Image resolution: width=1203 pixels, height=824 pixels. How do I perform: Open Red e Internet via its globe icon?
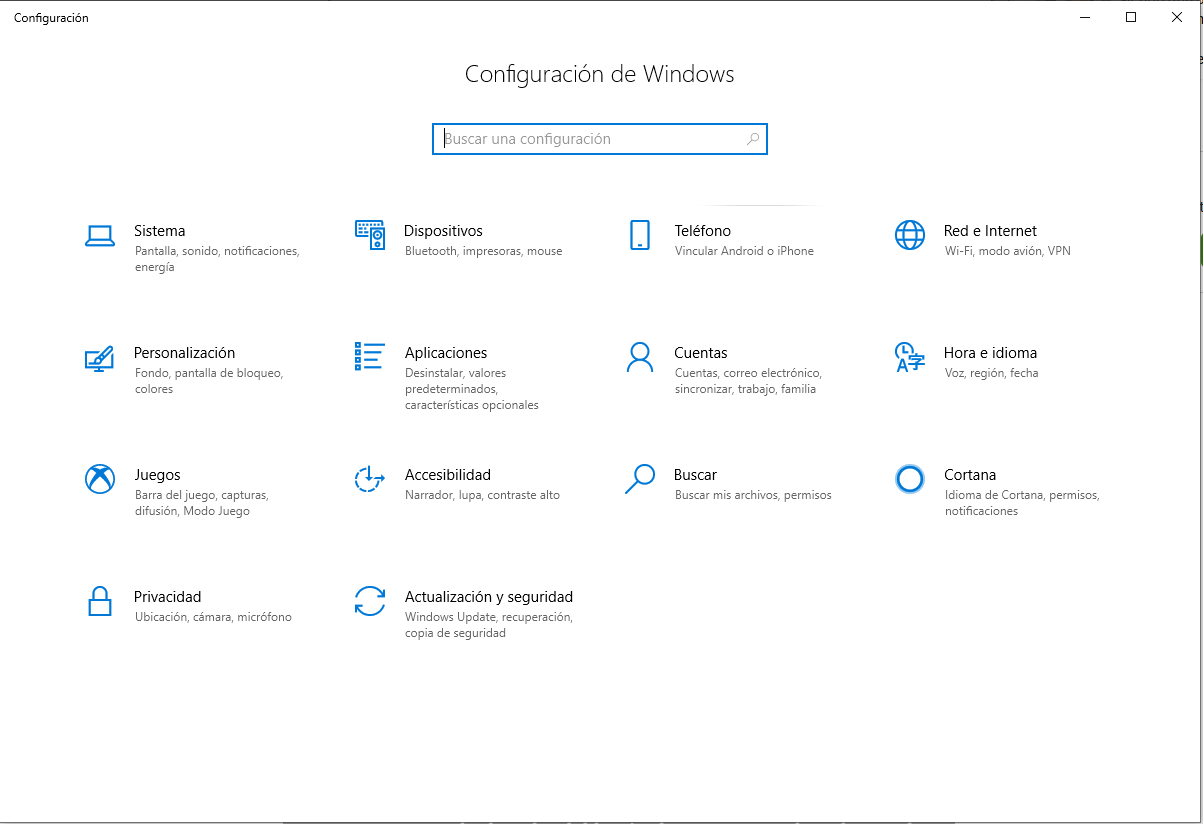pyautogui.click(x=910, y=235)
